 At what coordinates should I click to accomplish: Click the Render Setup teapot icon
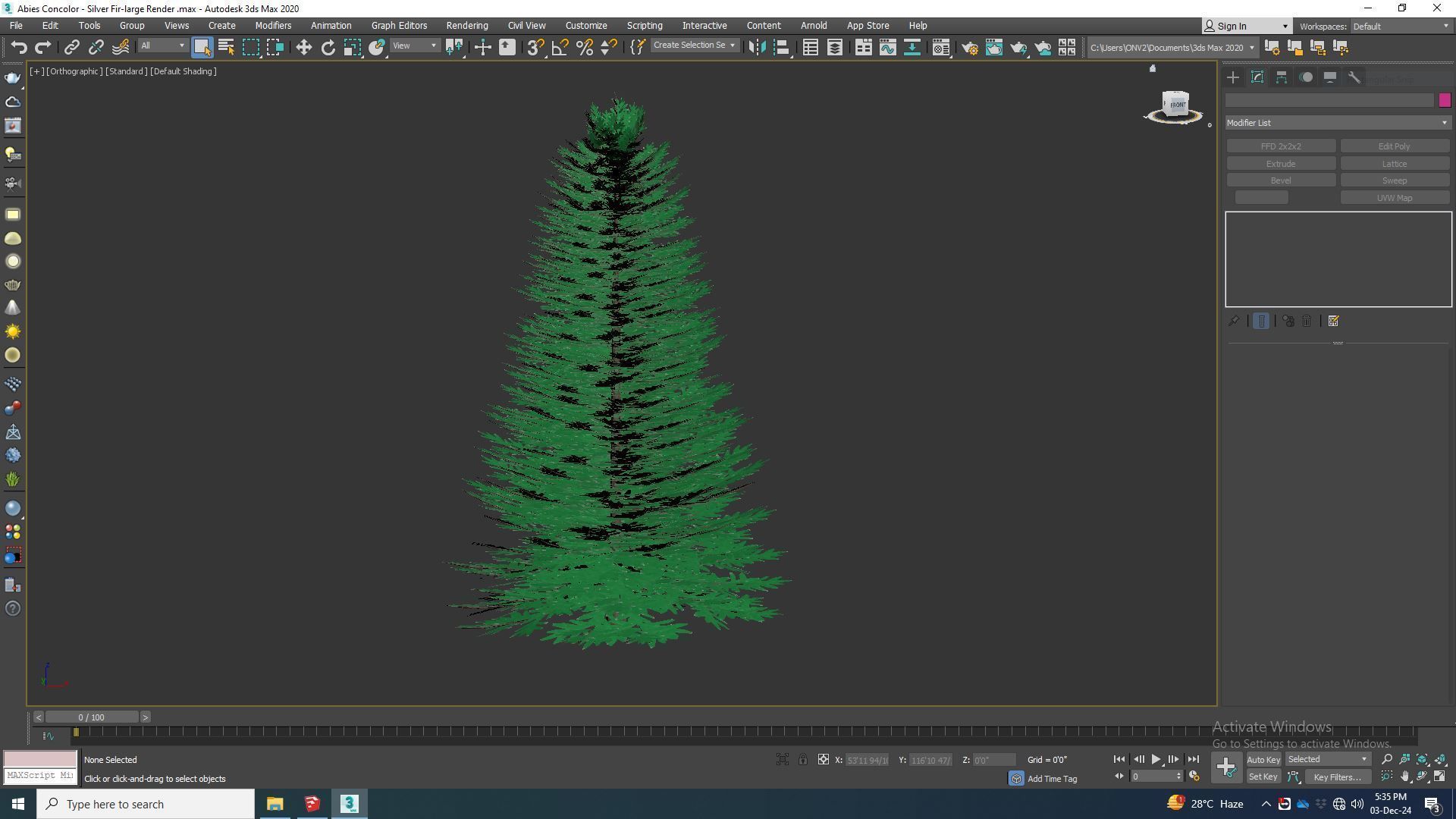point(969,47)
